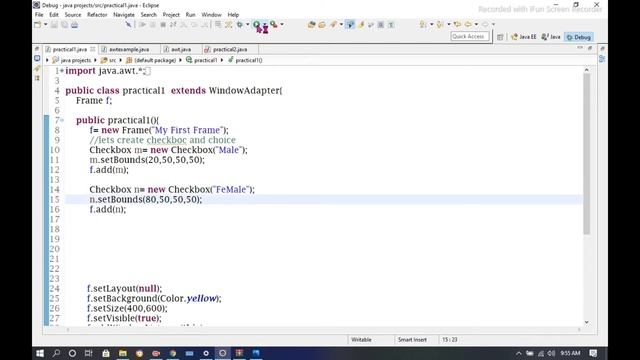Viewport: 640px width, 360px height.
Task: Click the Skip All Breakpoints icon
Action: pyautogui.click(x=128, y=24)
